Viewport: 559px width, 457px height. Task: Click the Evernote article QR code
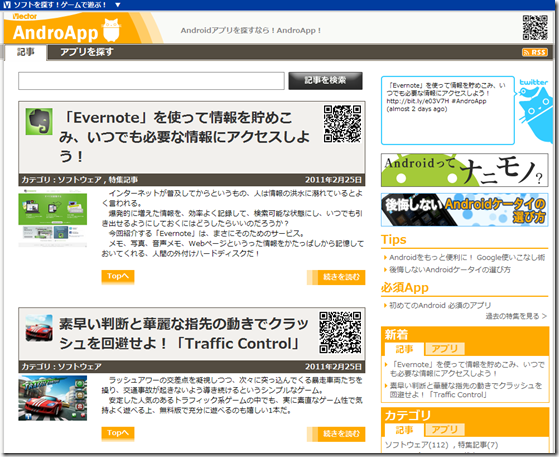342,124
